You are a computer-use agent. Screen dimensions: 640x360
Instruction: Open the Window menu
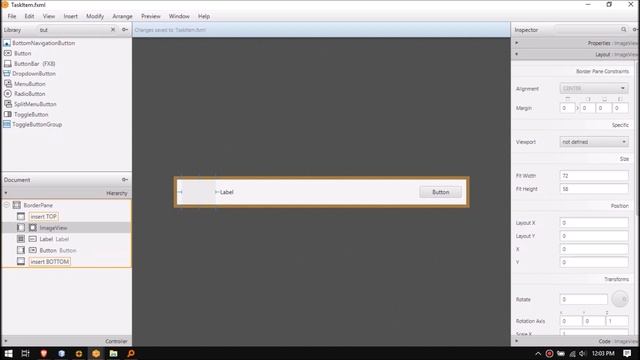pos(179,16)
